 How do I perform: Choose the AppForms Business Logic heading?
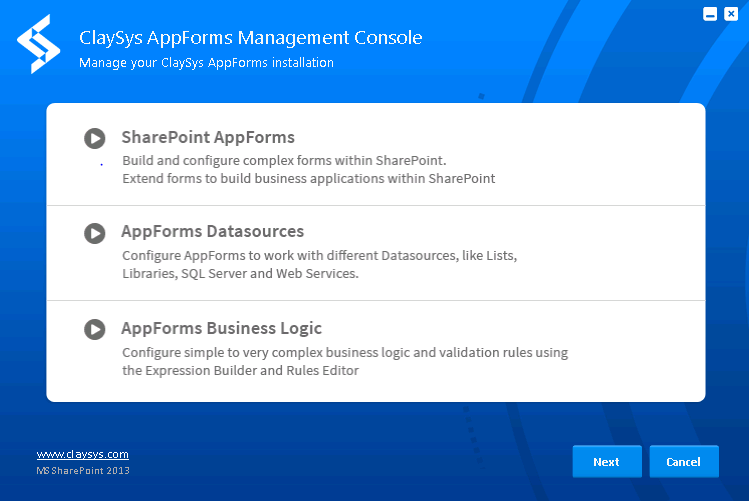tap(221, 329)
